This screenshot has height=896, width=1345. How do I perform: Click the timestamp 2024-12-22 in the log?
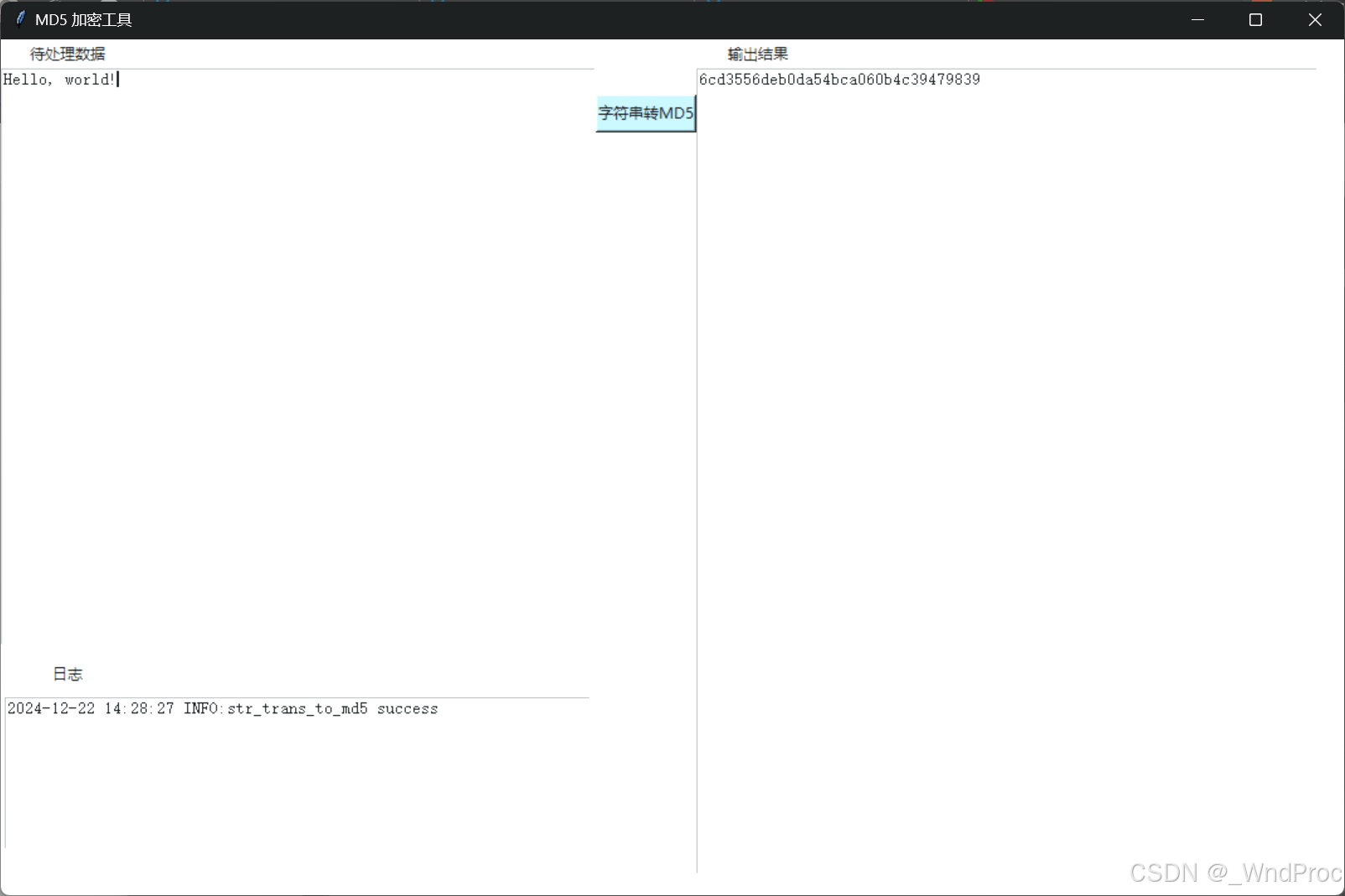[50, 708]
